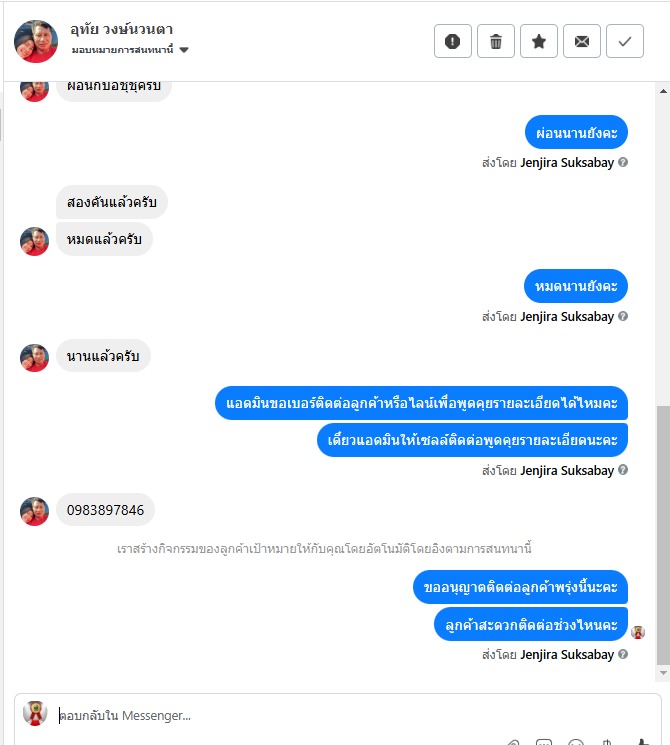
Task: Delete conversation using the trash icon
Action: pyautogui.click(x=496, y=41)
